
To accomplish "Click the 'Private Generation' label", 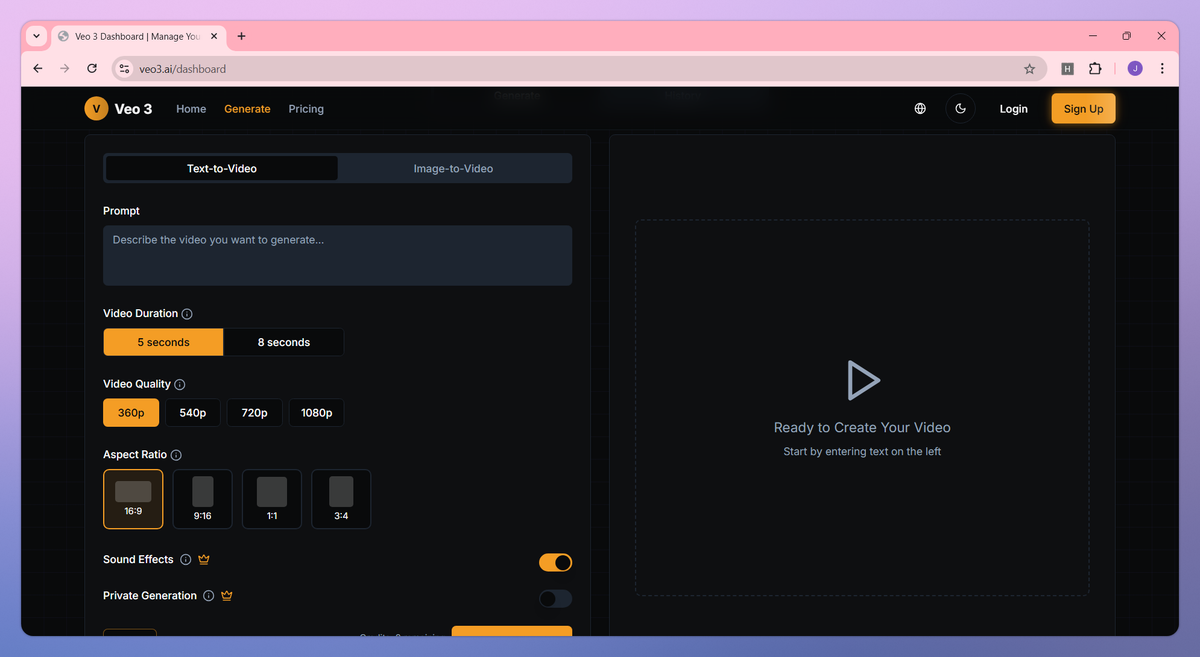I will [150, 596].
